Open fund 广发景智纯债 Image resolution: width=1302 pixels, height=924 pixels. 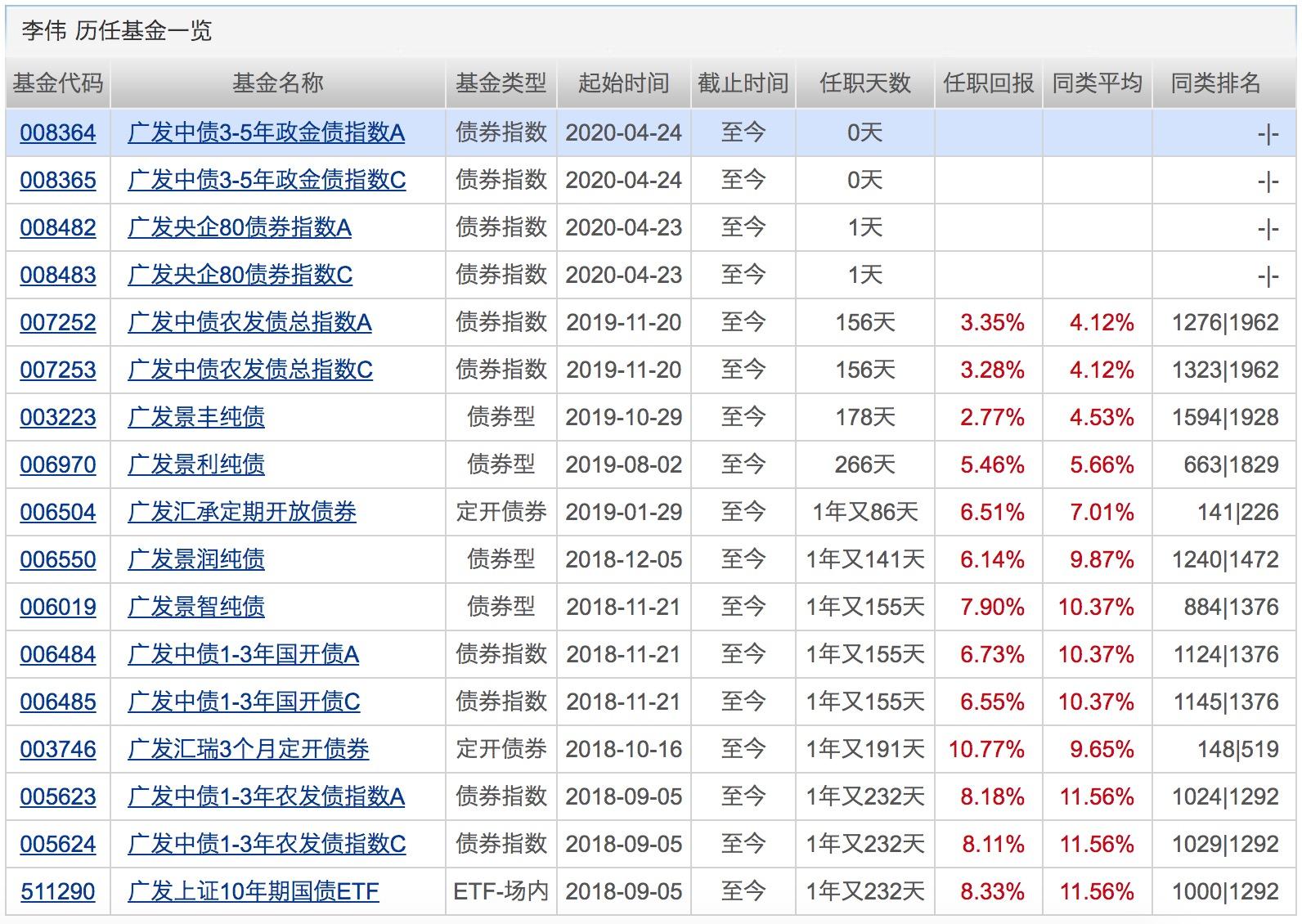(x=196, y=607)
